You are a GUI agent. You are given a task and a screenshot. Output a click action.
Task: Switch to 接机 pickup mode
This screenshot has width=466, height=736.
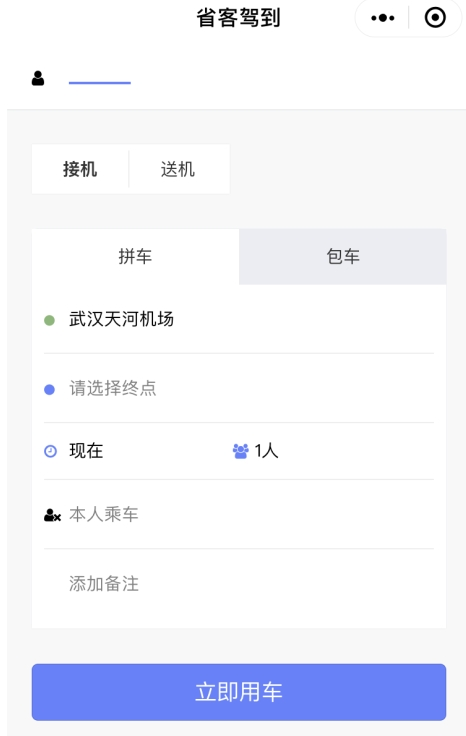point(80,169)
